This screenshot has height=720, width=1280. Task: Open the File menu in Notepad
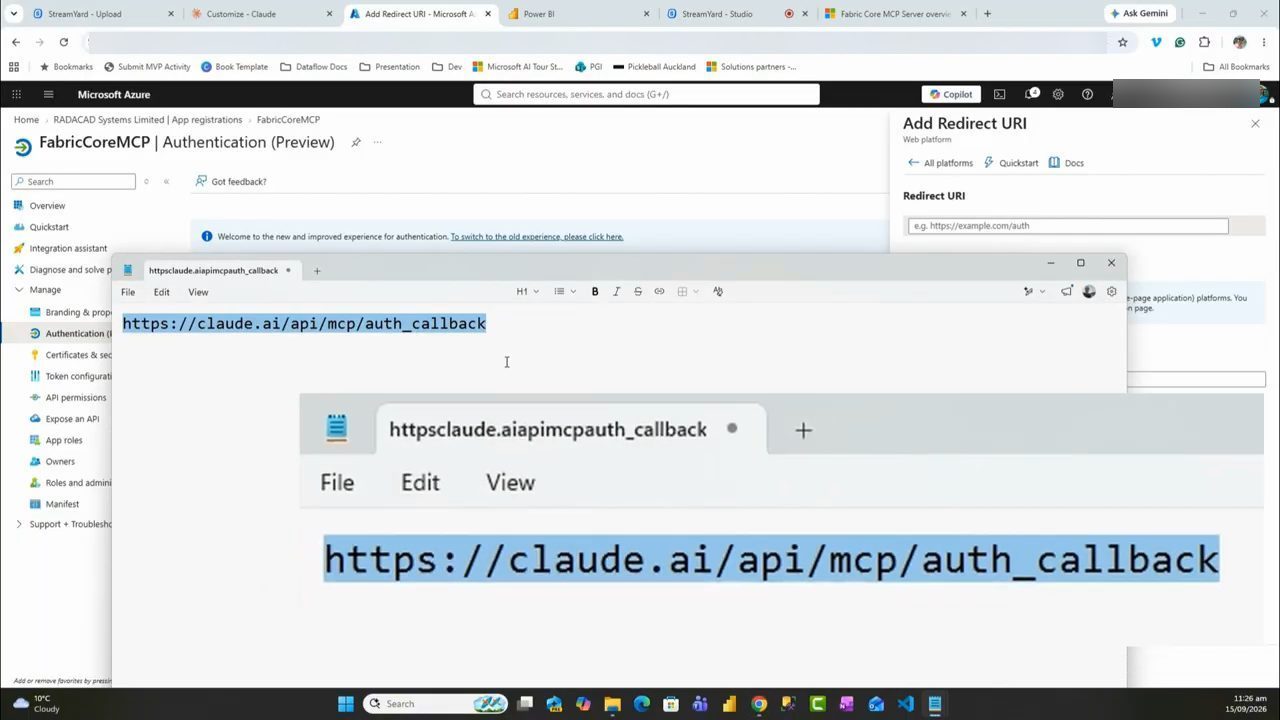click(x=128, y=292)
